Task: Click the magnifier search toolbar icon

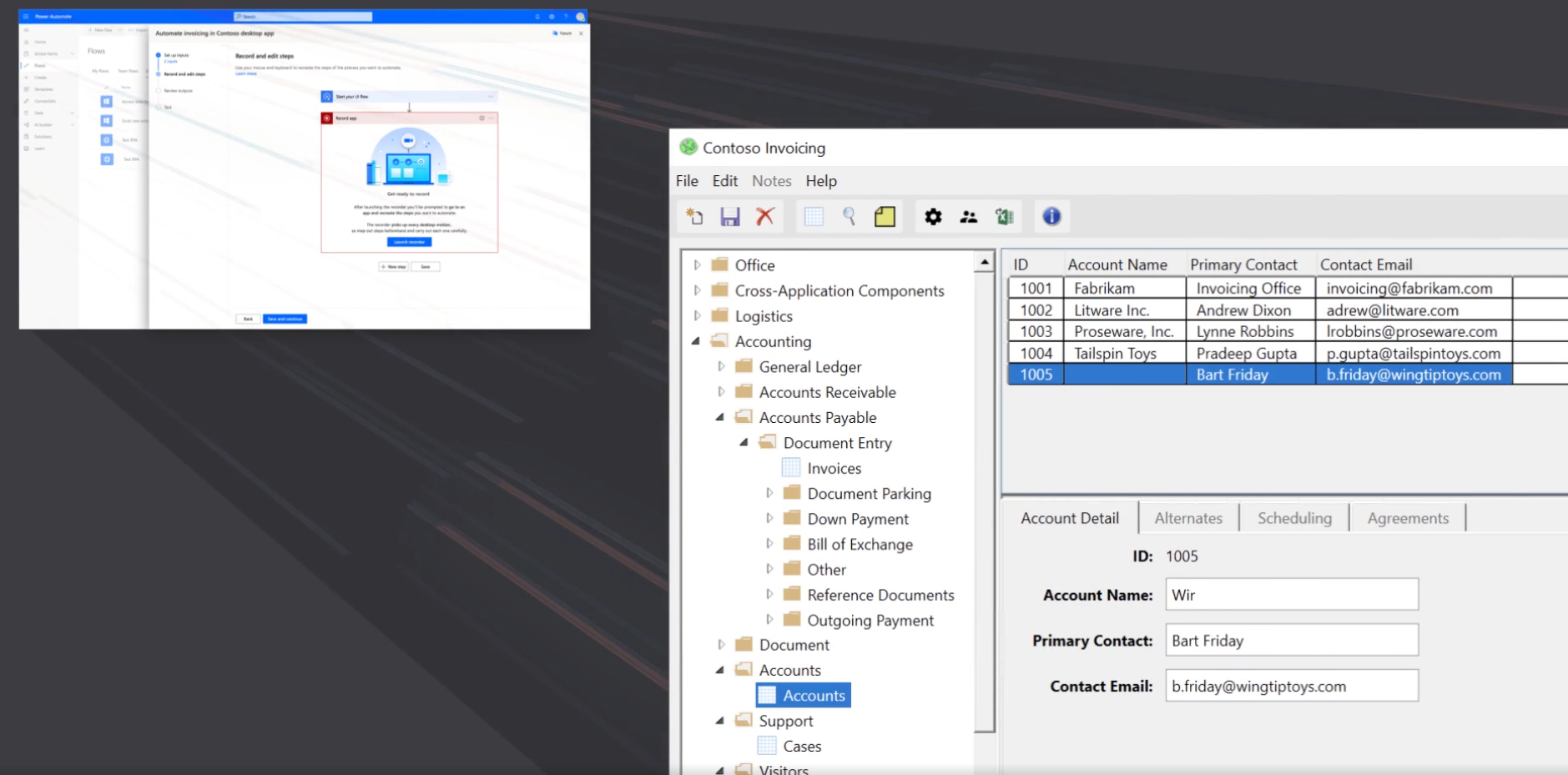Action: click(849, 217)
